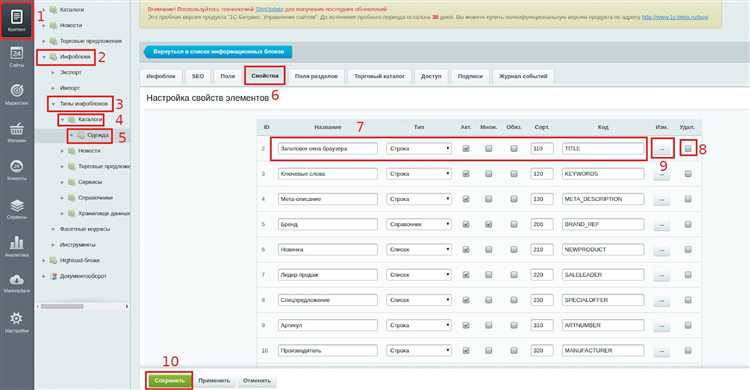The image size is (750, 390).
Task: Click the Сервисы folder icon in the tree
Action: pyautogui.click(x=72, y=182)
